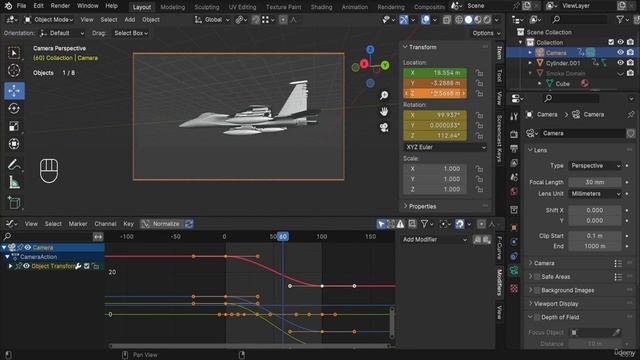This screenshot has width=640, height=360.
Task: Toggle camera view icon in viewport
Action: click(384, 128)
